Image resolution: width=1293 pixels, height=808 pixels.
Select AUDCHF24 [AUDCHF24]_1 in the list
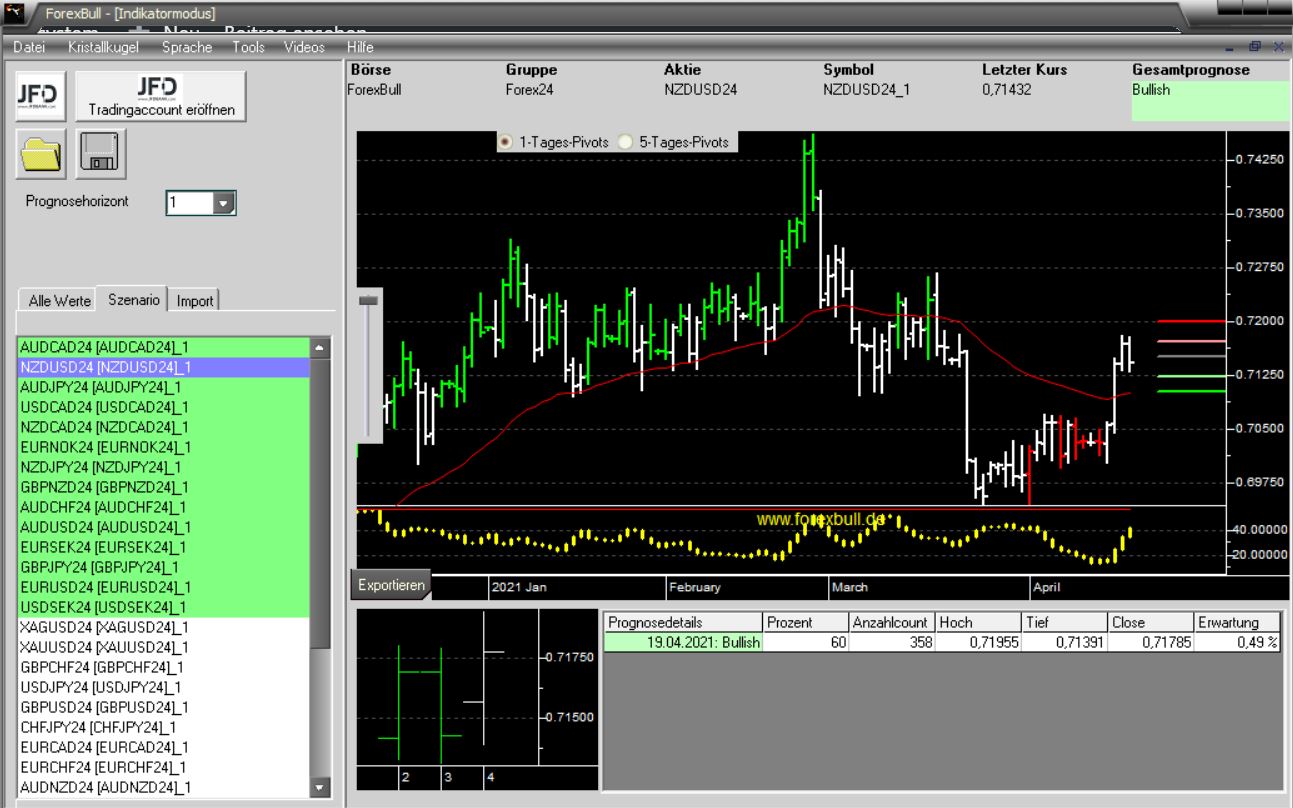pos(164,507)
